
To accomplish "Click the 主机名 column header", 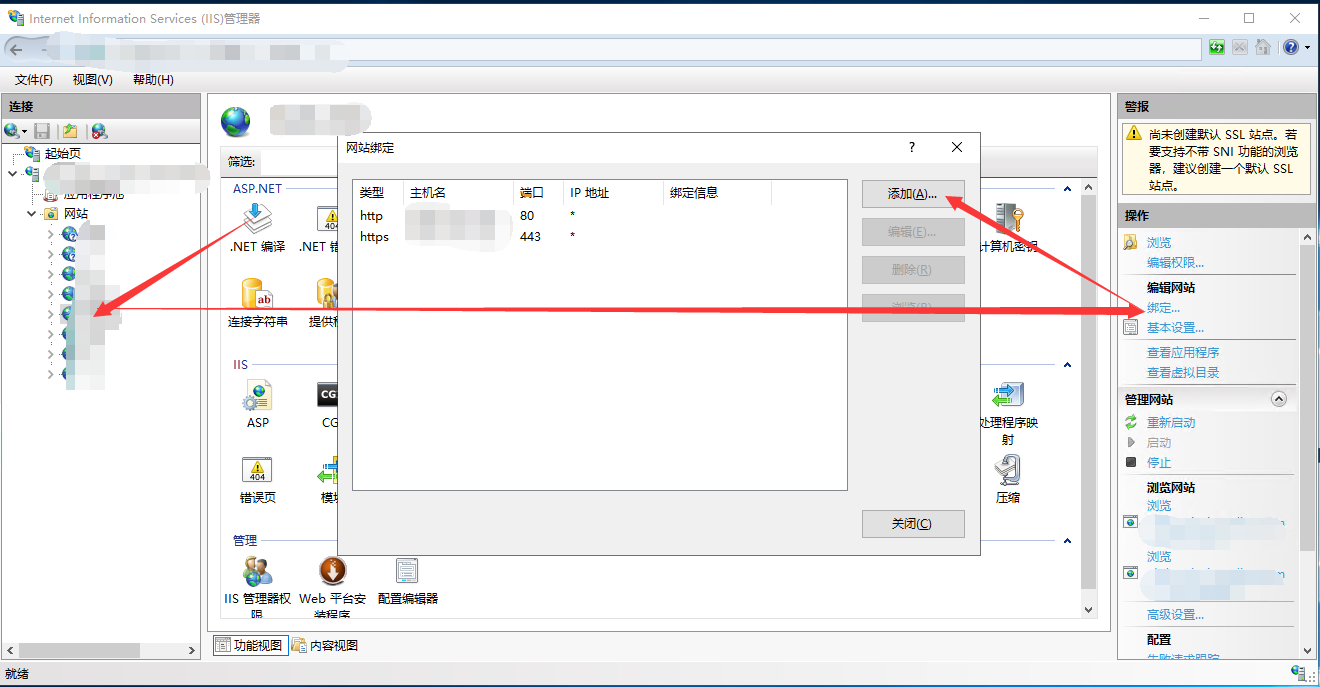I will pyautogui.click(x=458, y=193).
